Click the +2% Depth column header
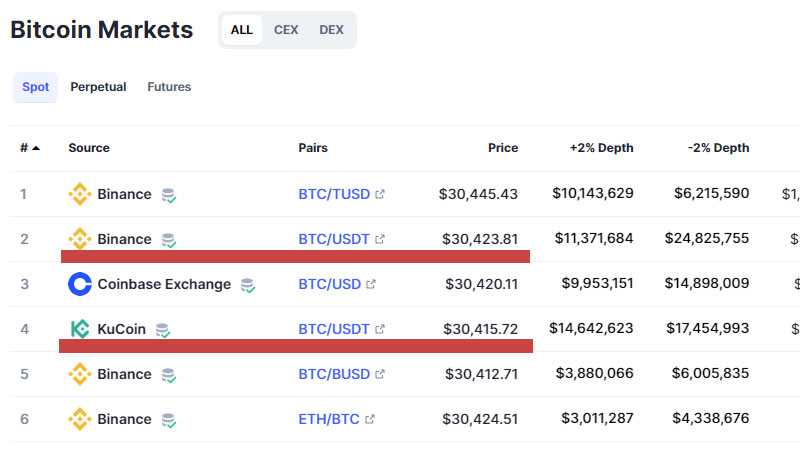Screen dimensions: 800x450 pyautogui.click(x=602, y=148)
